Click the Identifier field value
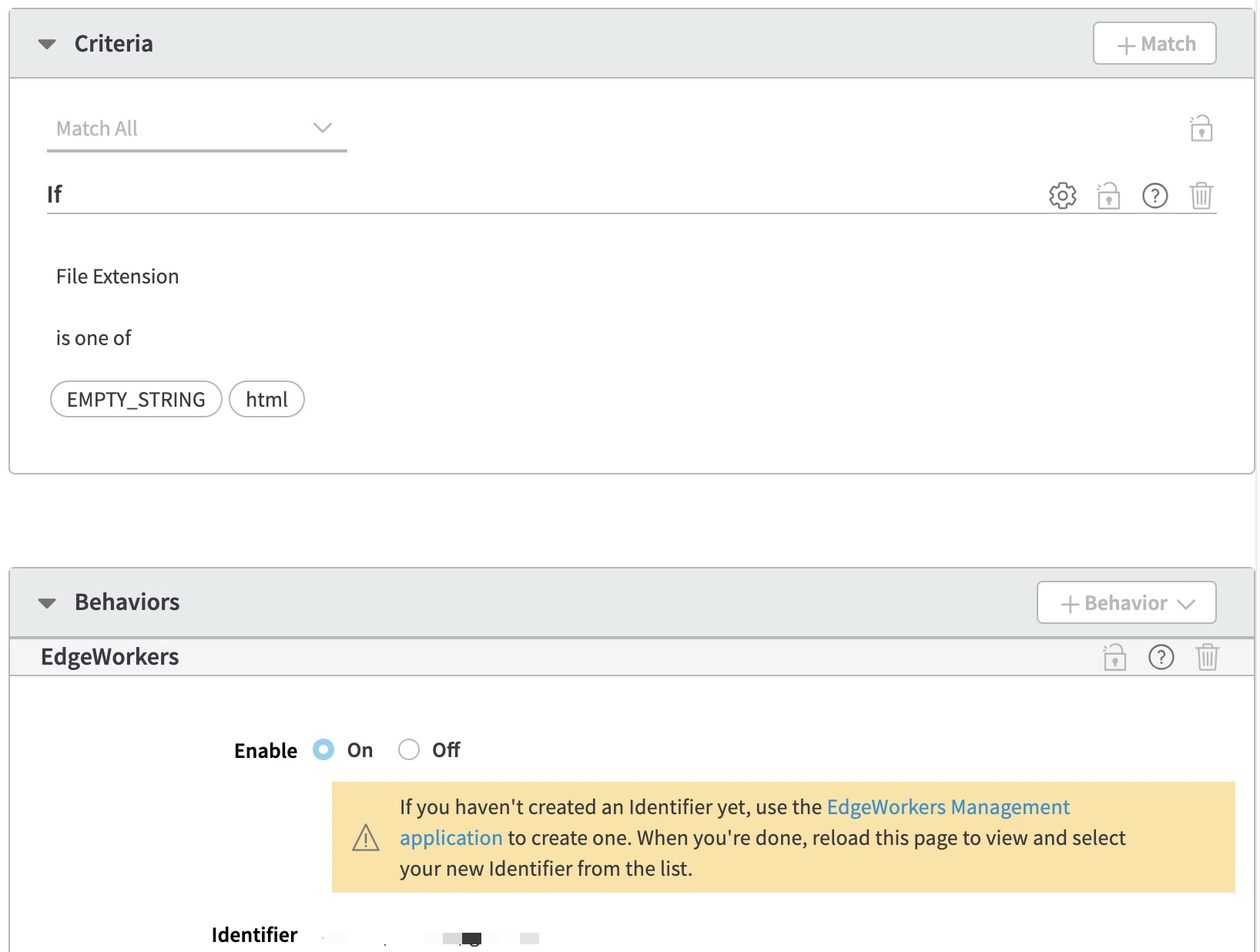Image resolution: width=1260 pixels, height=952 pixels. pos(431,937)
